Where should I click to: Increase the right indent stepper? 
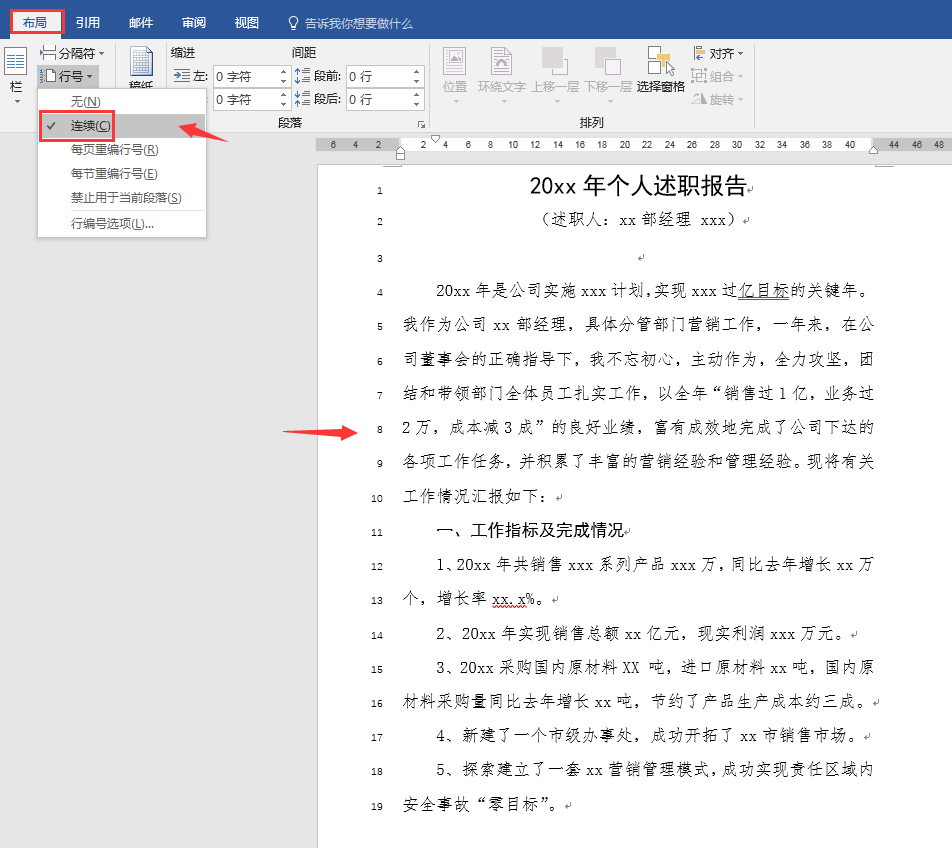click(x=283, y=95)
